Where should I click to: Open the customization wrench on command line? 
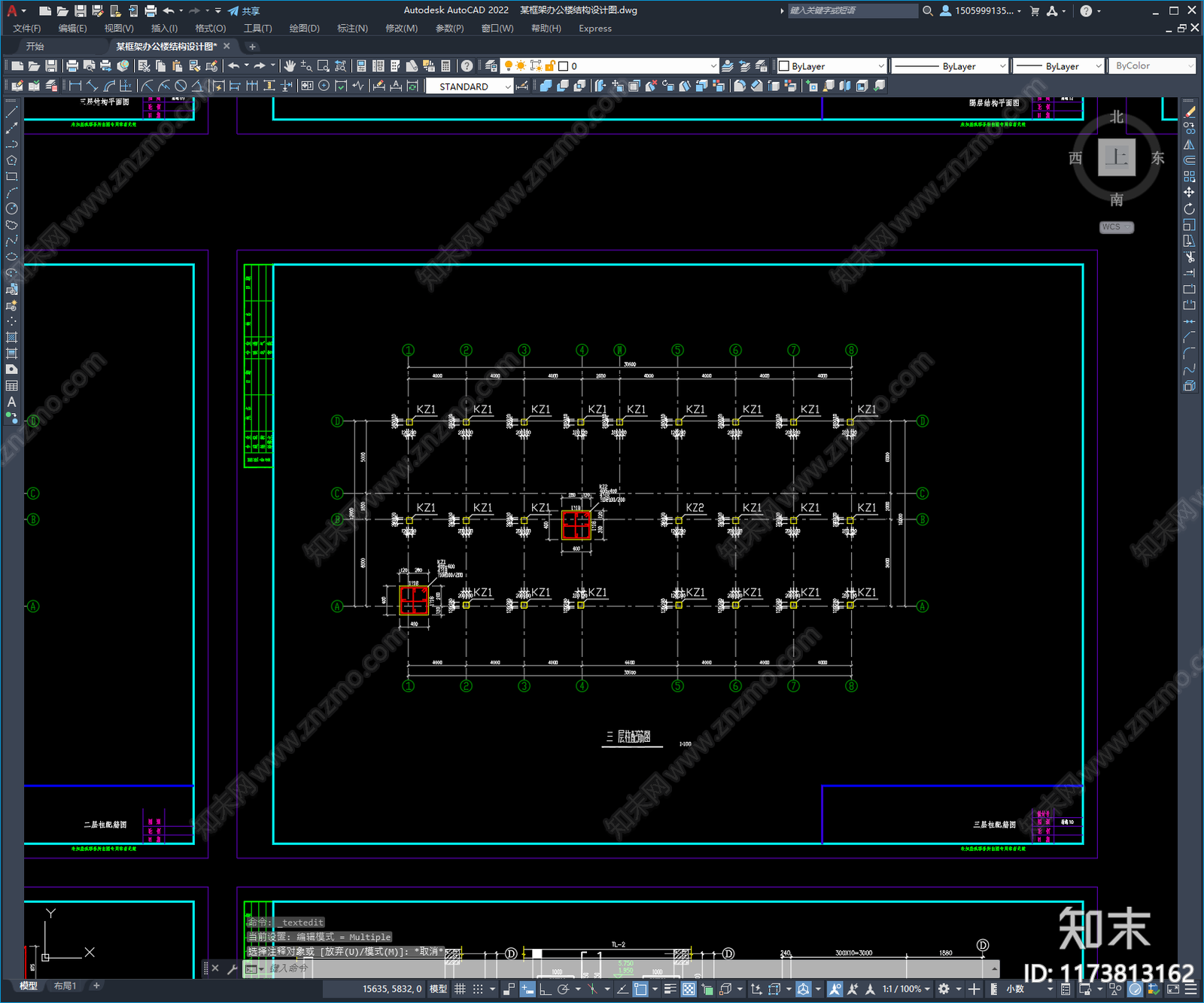click(x=233, y=969)
